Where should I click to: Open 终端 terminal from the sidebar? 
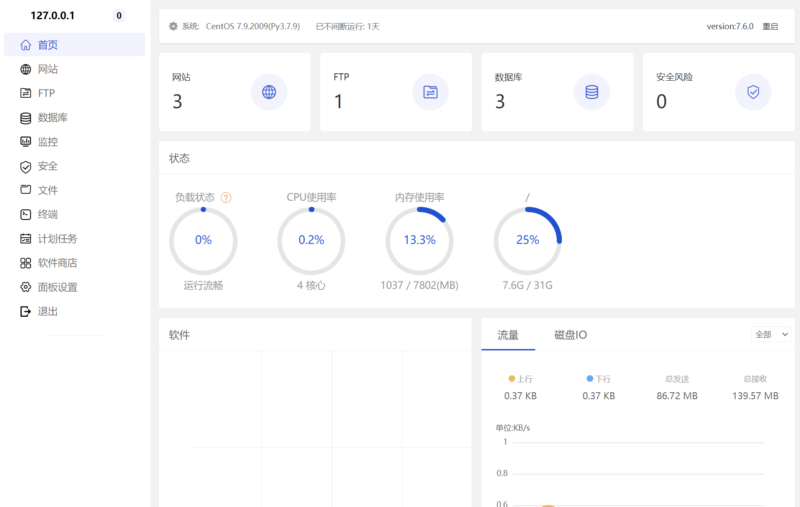[x=47, y=214]
